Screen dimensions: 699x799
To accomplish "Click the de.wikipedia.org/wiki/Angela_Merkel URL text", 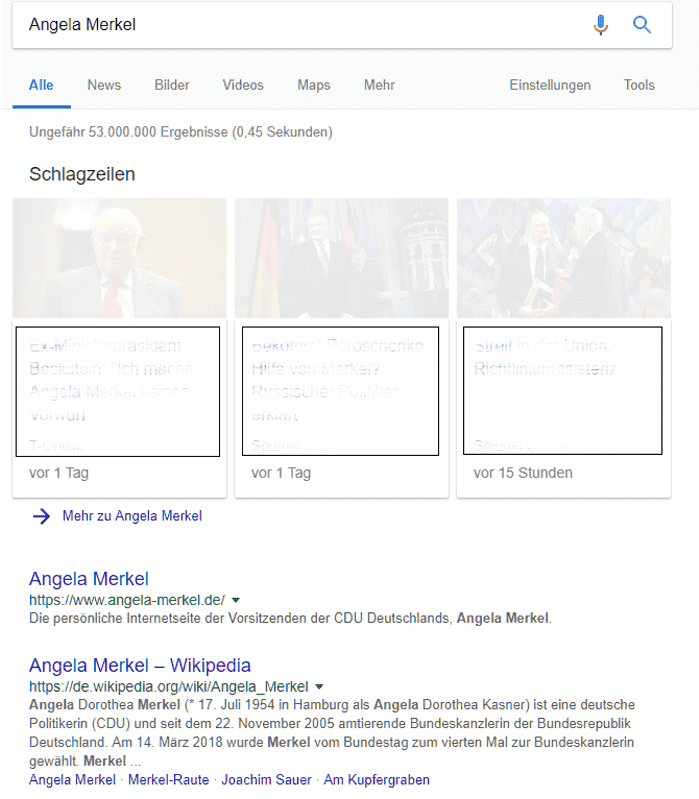I will (x=169, y=687).
